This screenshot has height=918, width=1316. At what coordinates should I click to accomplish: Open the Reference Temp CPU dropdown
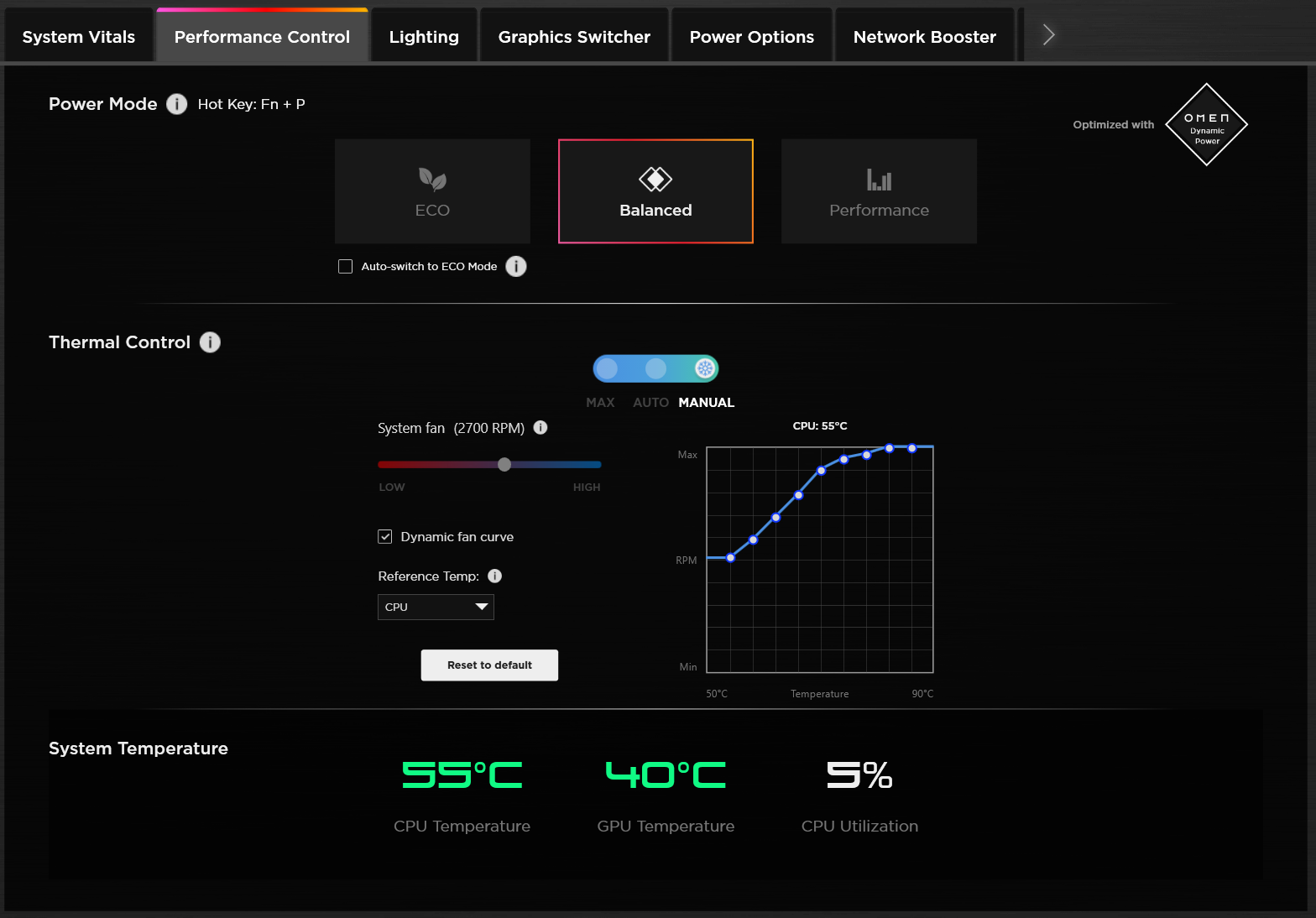point(436,607)
